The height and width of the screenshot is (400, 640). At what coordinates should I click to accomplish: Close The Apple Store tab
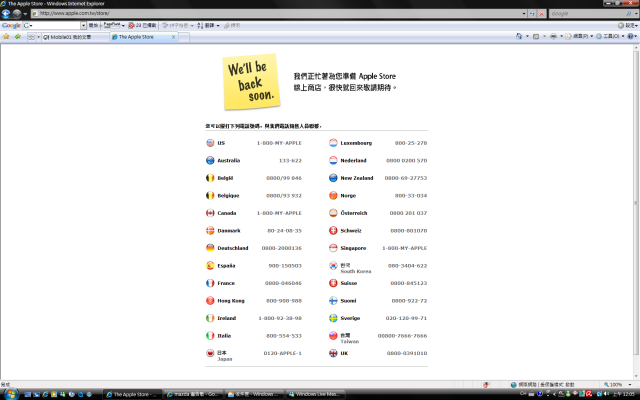pyautogui.click(x=173, y=37)
